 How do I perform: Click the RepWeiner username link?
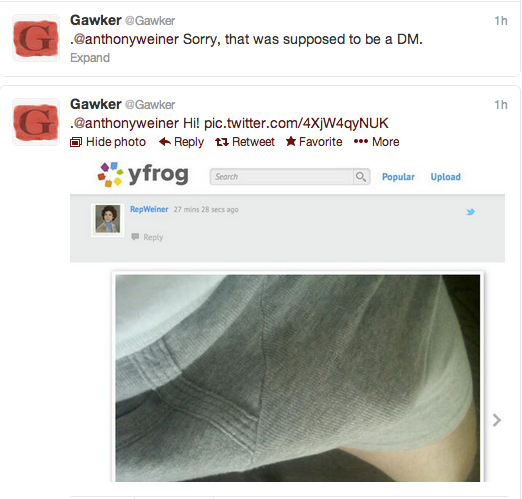pyautogui.click(x=149, y=209)
